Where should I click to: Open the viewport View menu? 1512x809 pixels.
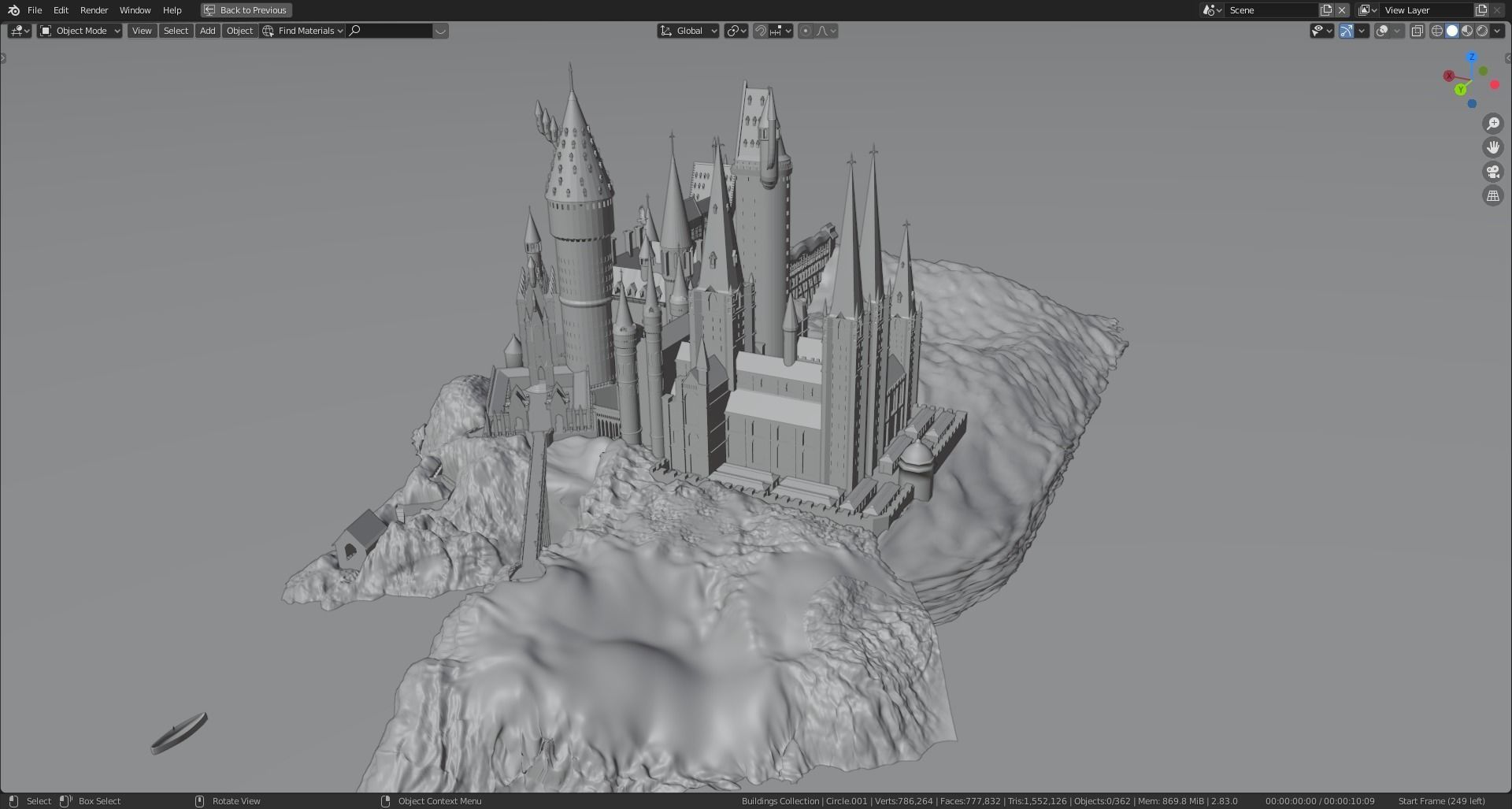142,31
